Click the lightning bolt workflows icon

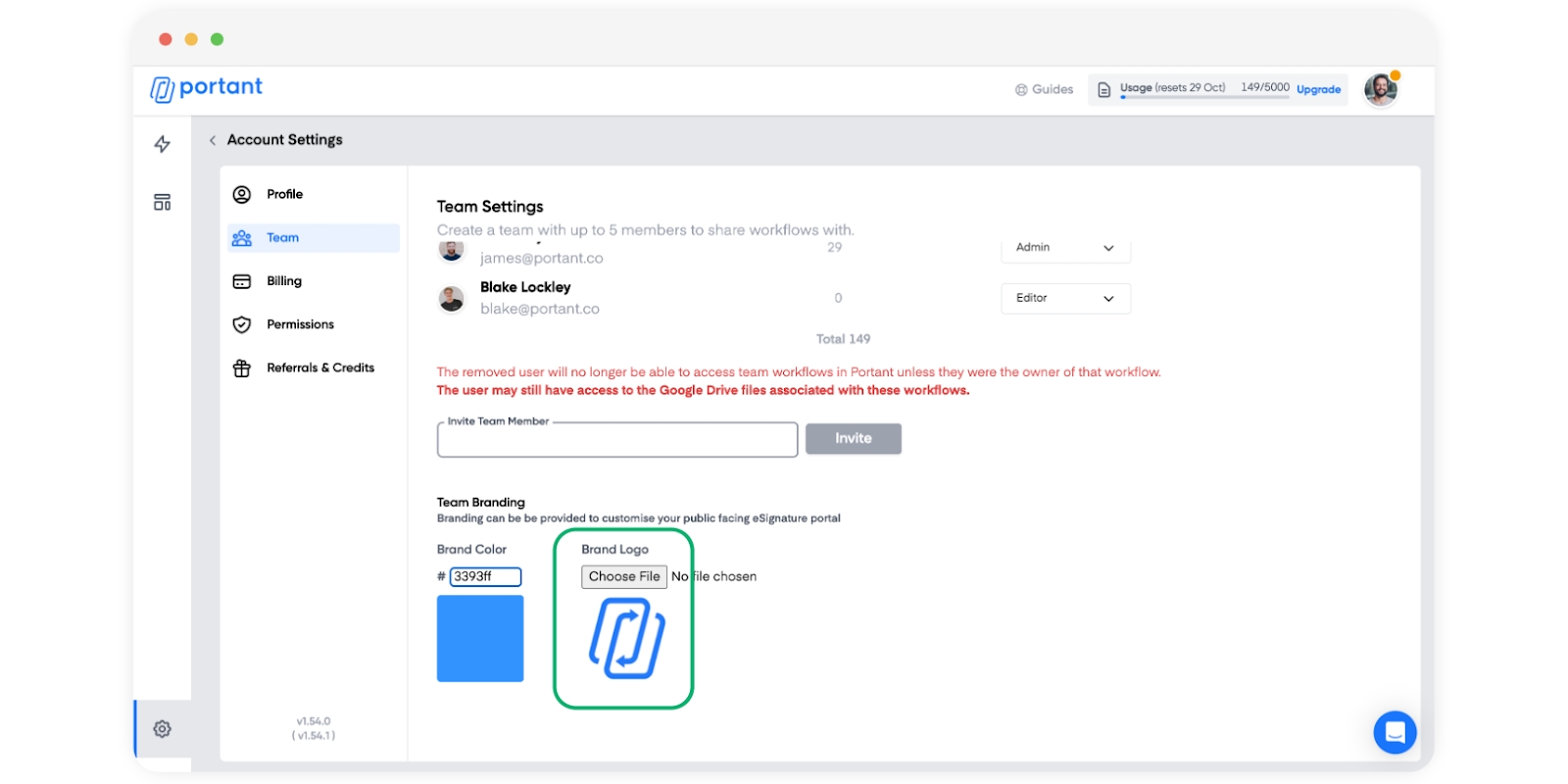point(163,144)
